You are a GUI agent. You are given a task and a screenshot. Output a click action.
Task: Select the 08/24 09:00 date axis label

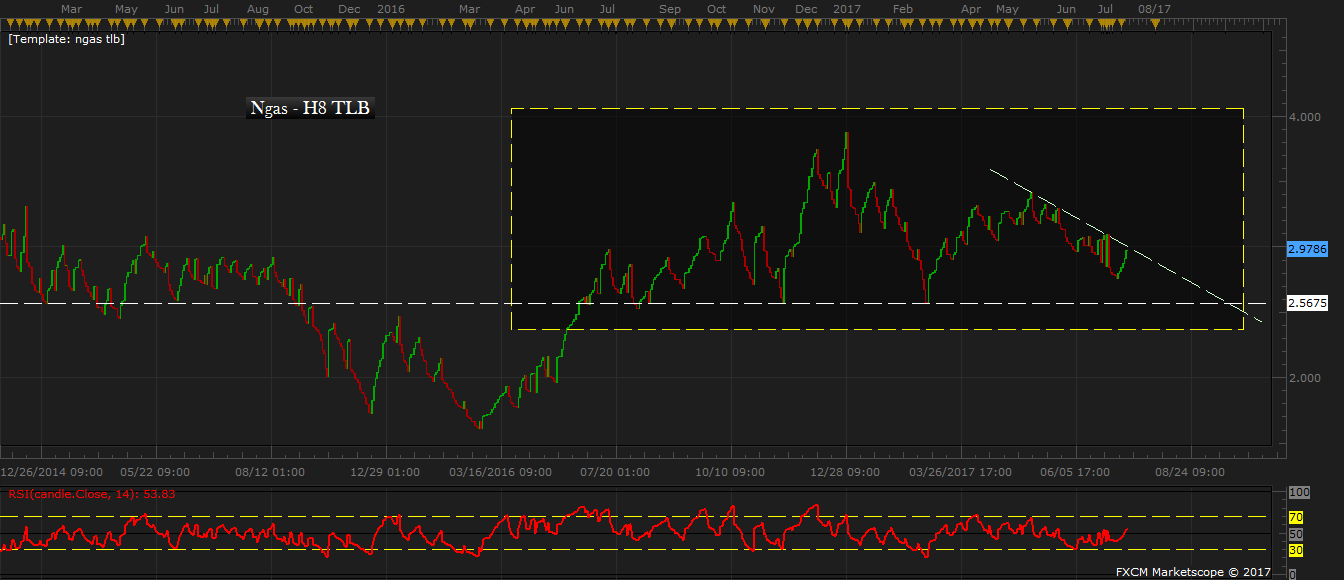click(1190, 471)
